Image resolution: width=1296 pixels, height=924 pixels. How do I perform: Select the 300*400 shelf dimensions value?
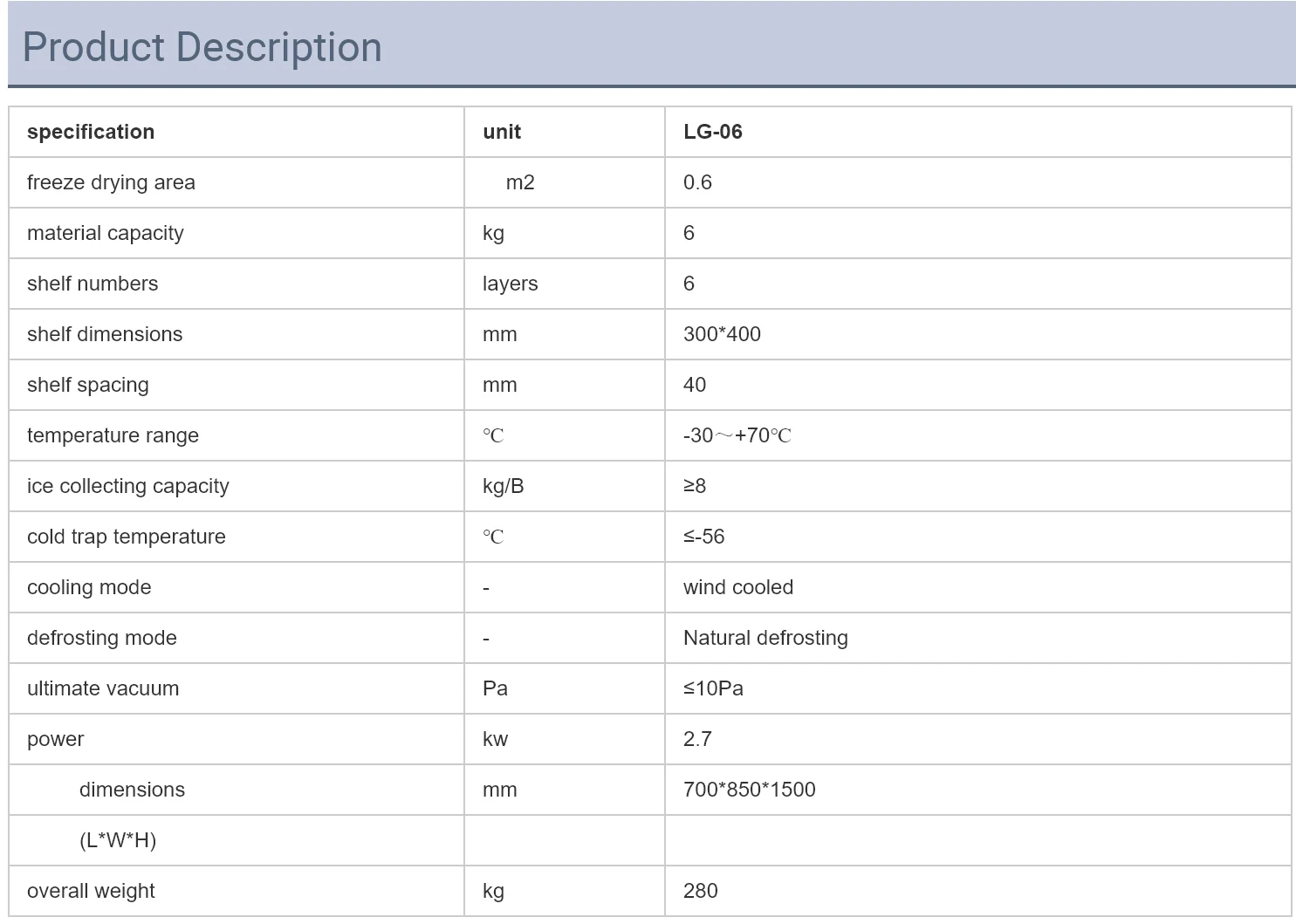(722, 334)
